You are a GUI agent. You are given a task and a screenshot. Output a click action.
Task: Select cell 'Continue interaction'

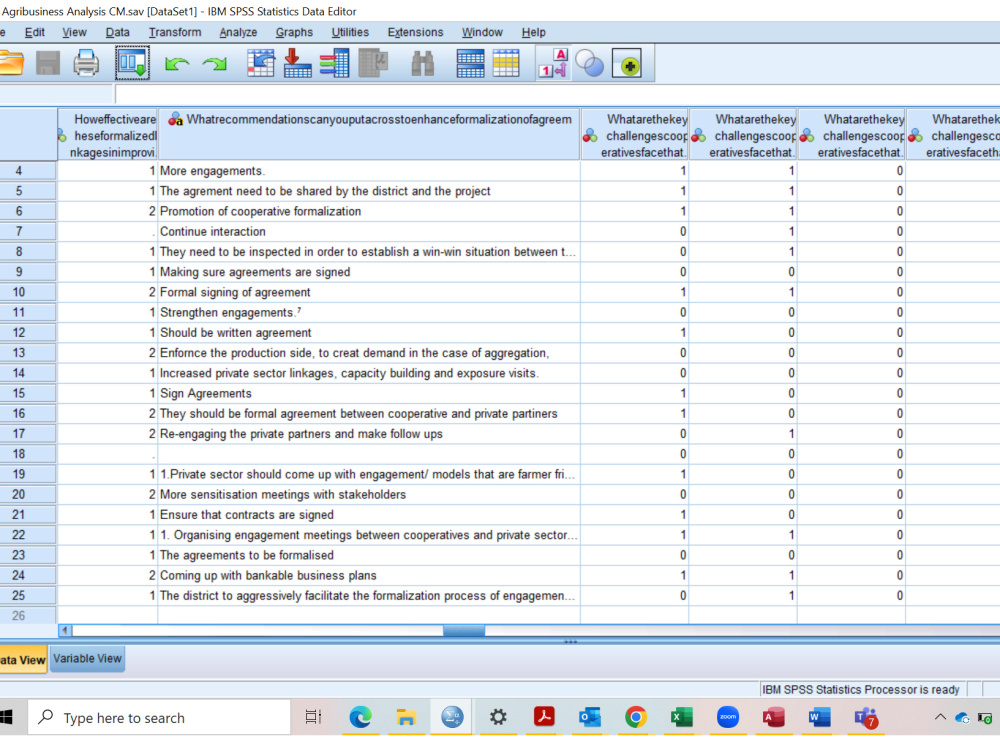click(x=369, y=232)
